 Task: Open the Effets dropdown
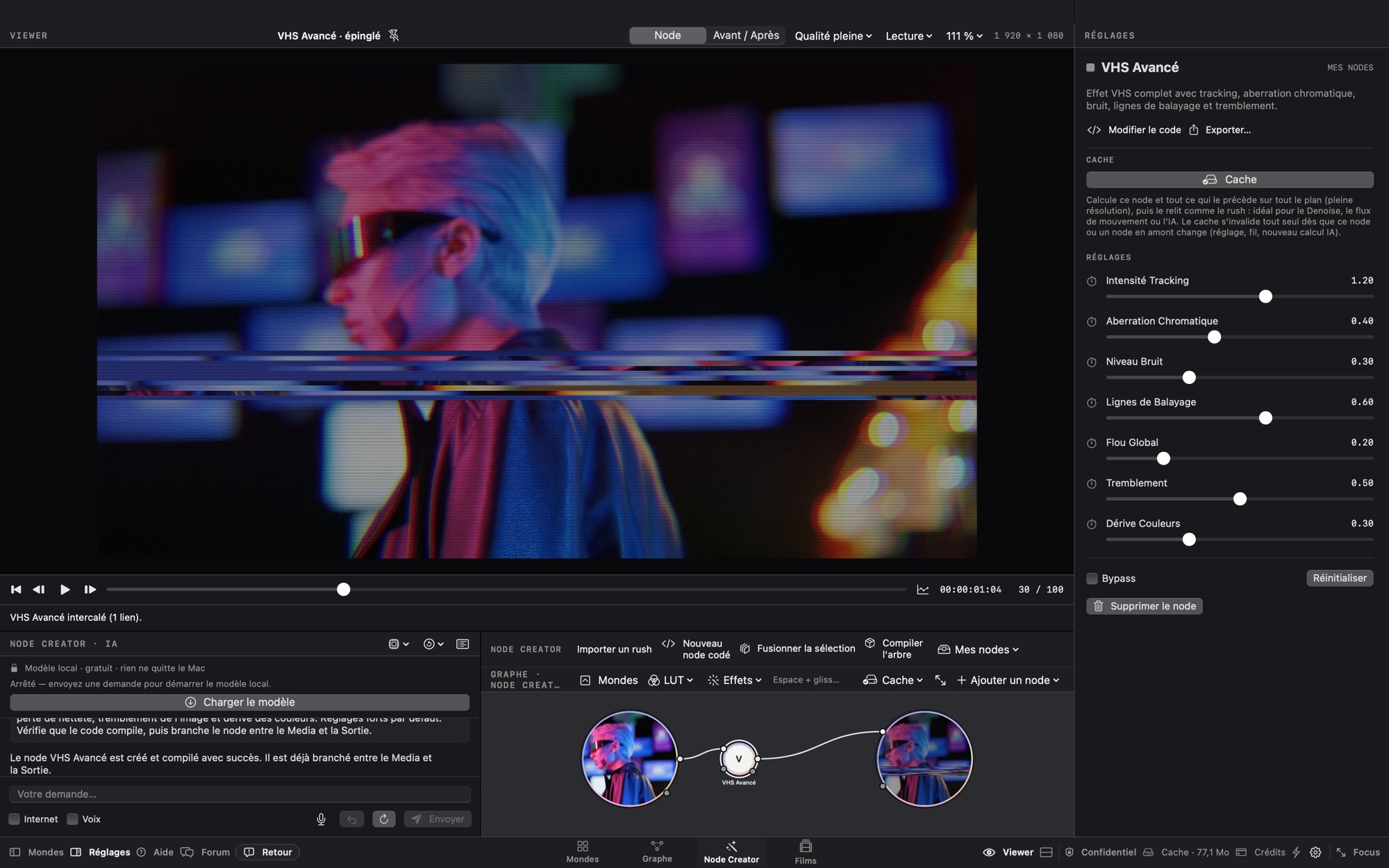(x=735, y=681)
